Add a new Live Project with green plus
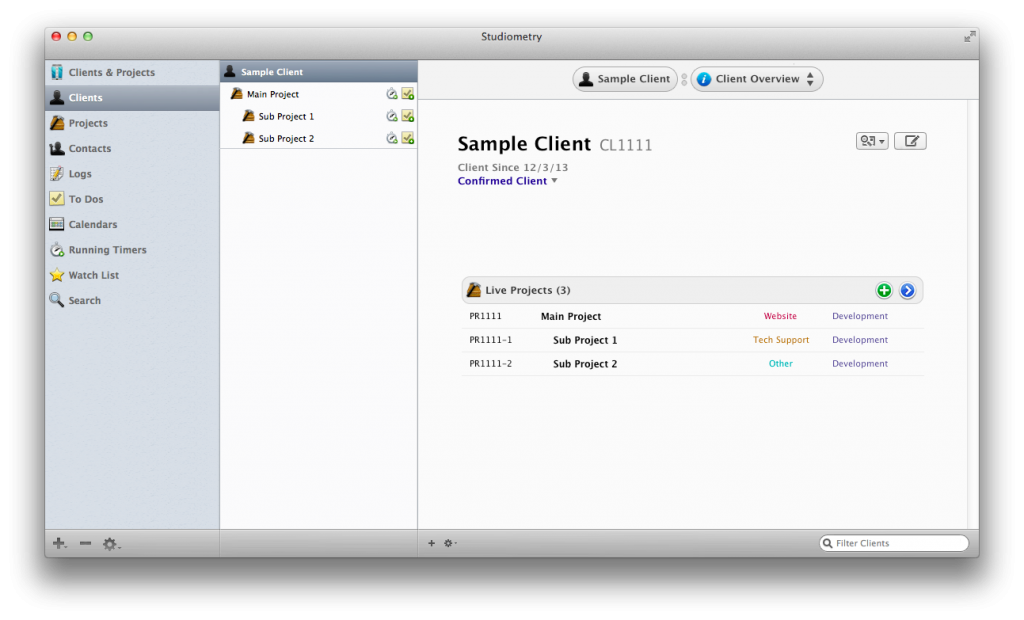This screenshot has width=1024, height=620. pos(884,290)
